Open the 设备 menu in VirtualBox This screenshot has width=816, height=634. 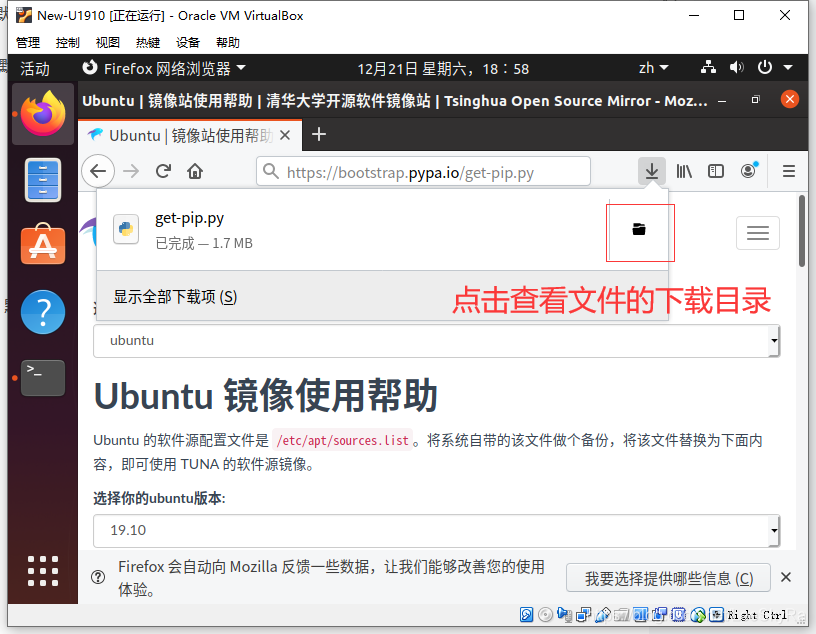click(x=188, y=43)
